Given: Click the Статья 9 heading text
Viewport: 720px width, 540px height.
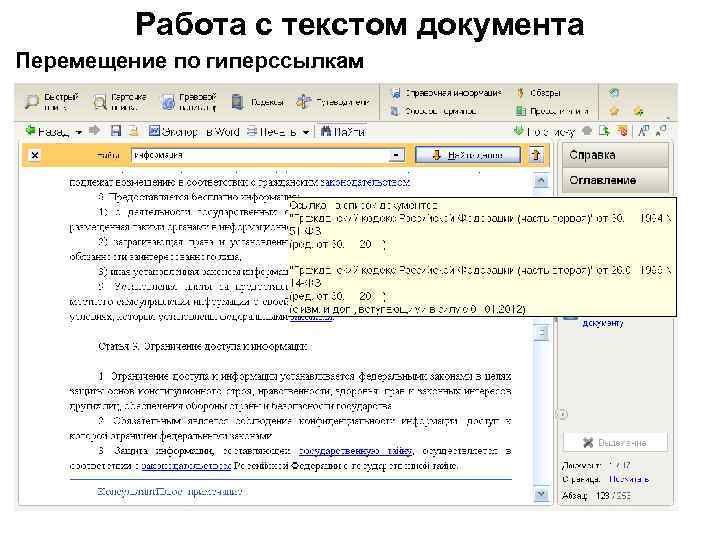Looking at the screenshot, I should pyautogui.click(x=204, y=346).
